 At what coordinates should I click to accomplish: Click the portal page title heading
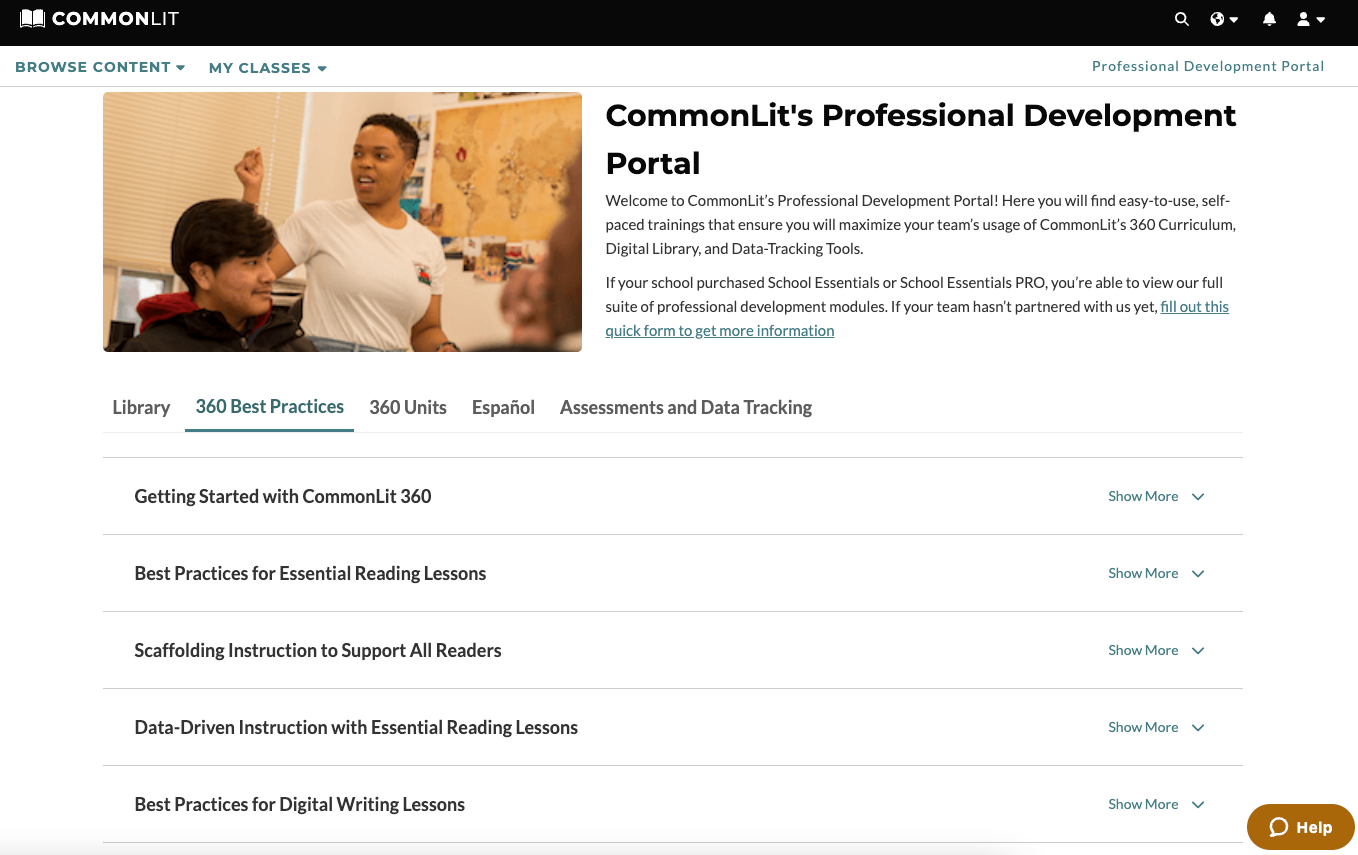[921, 139]
